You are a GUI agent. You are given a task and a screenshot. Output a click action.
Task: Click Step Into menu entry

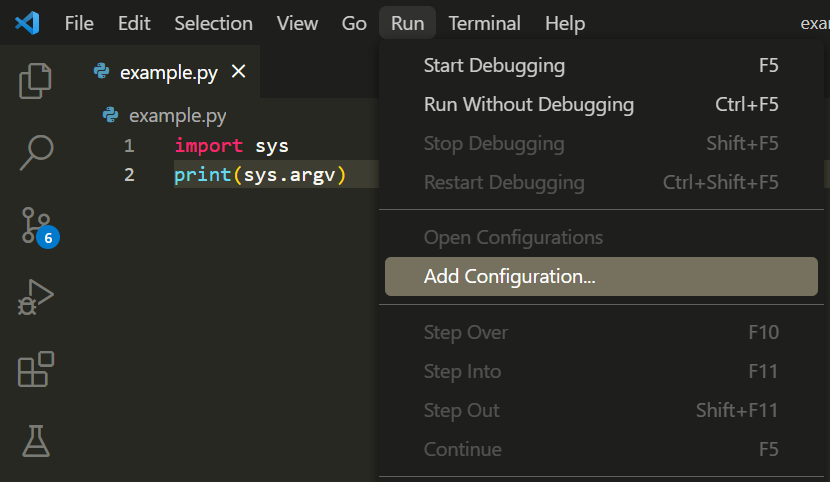pyautogui.click(x=601, y=371)
